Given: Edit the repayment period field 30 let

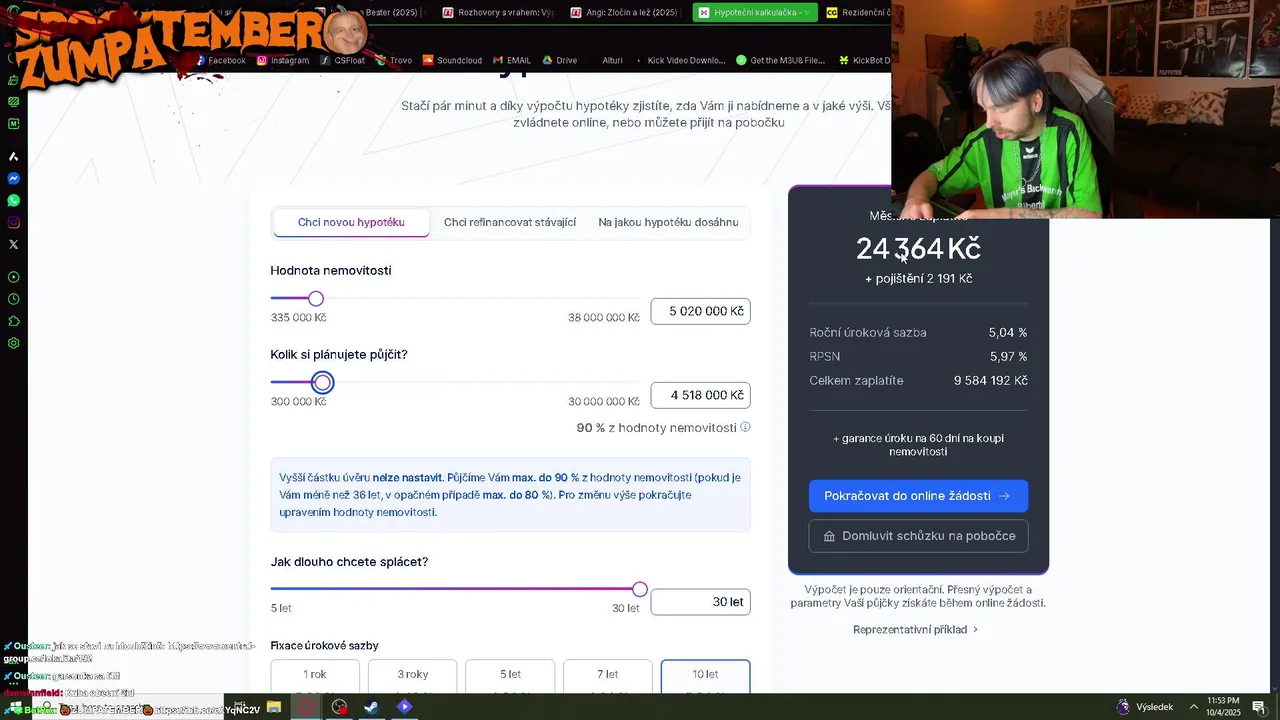Looking at the screenshot, I should (x=700, y=602).
